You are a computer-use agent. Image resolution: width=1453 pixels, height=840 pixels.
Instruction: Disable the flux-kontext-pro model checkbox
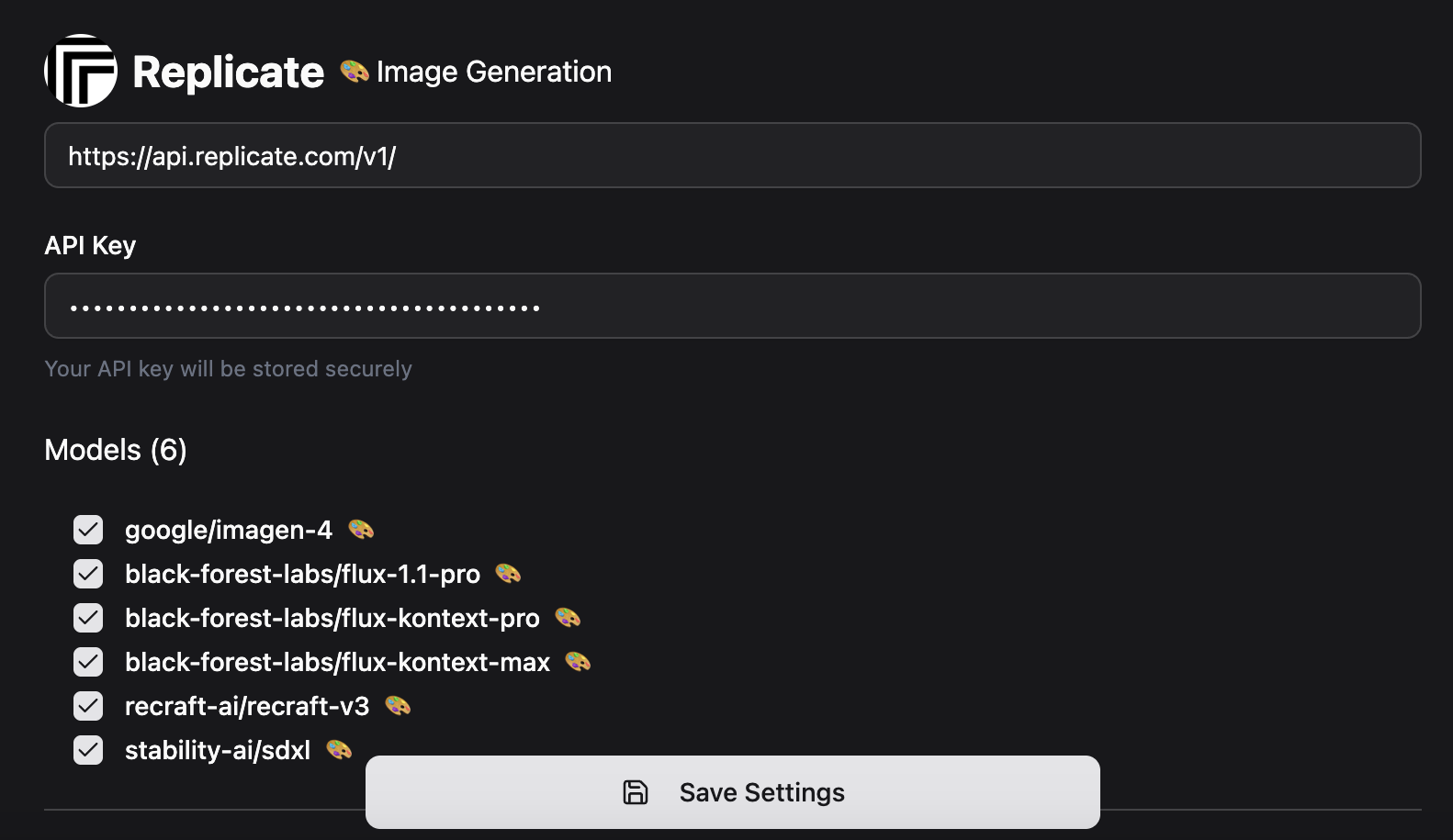click(x=88, y=618)
